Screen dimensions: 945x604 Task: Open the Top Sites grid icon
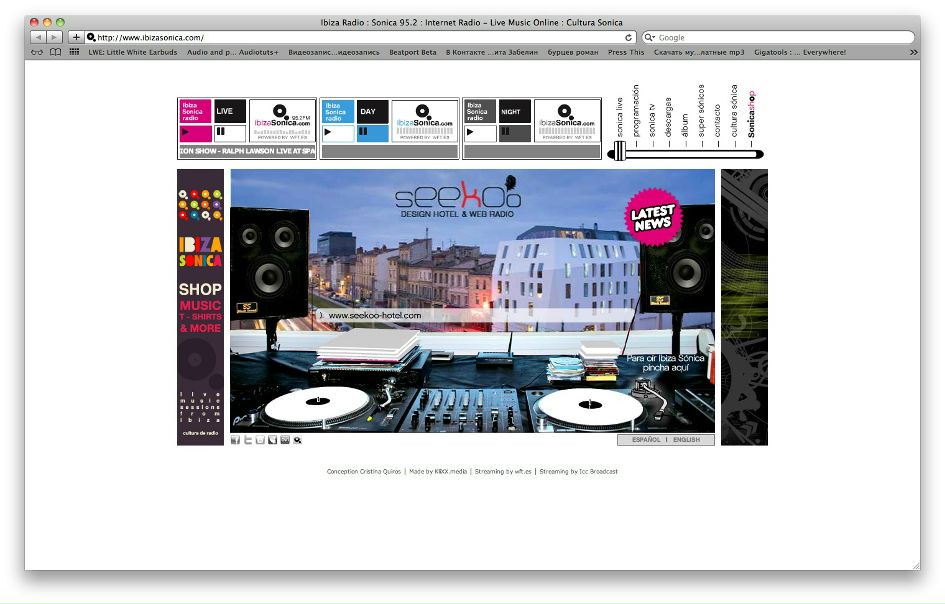point(74,52)
